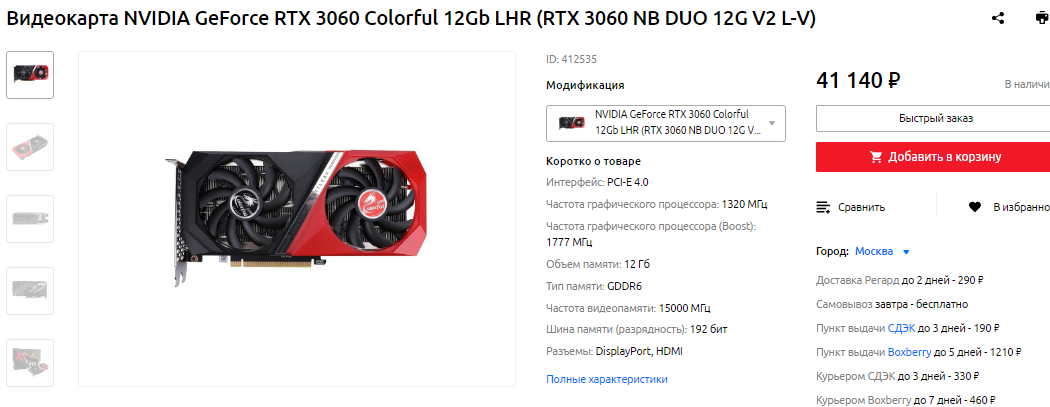This screenshot has width=1050, height=407.
Task: Click the small card image in Модификация box
Action: click(x=571, y=123)
